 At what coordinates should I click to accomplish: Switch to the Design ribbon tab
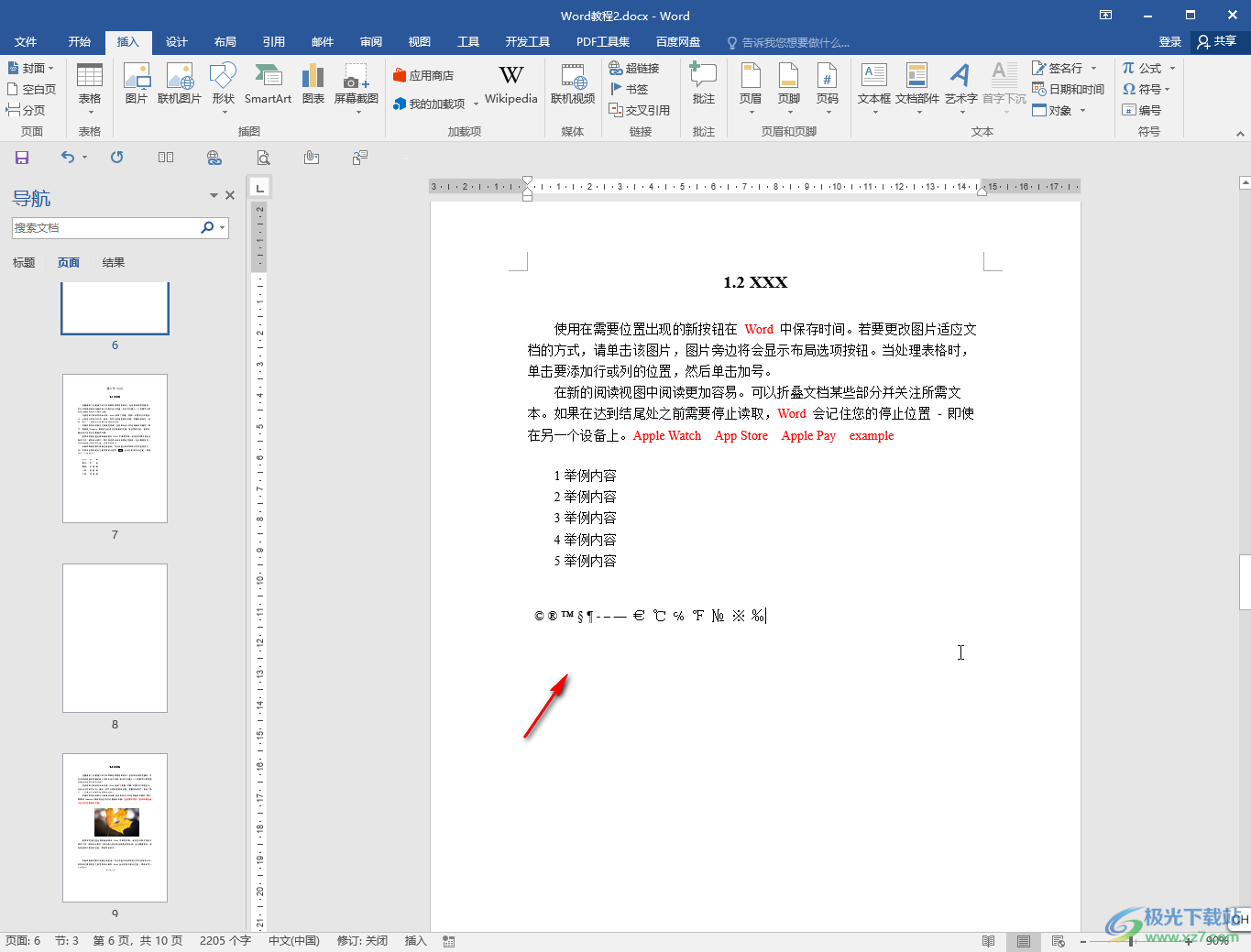(x=177, y=42)
